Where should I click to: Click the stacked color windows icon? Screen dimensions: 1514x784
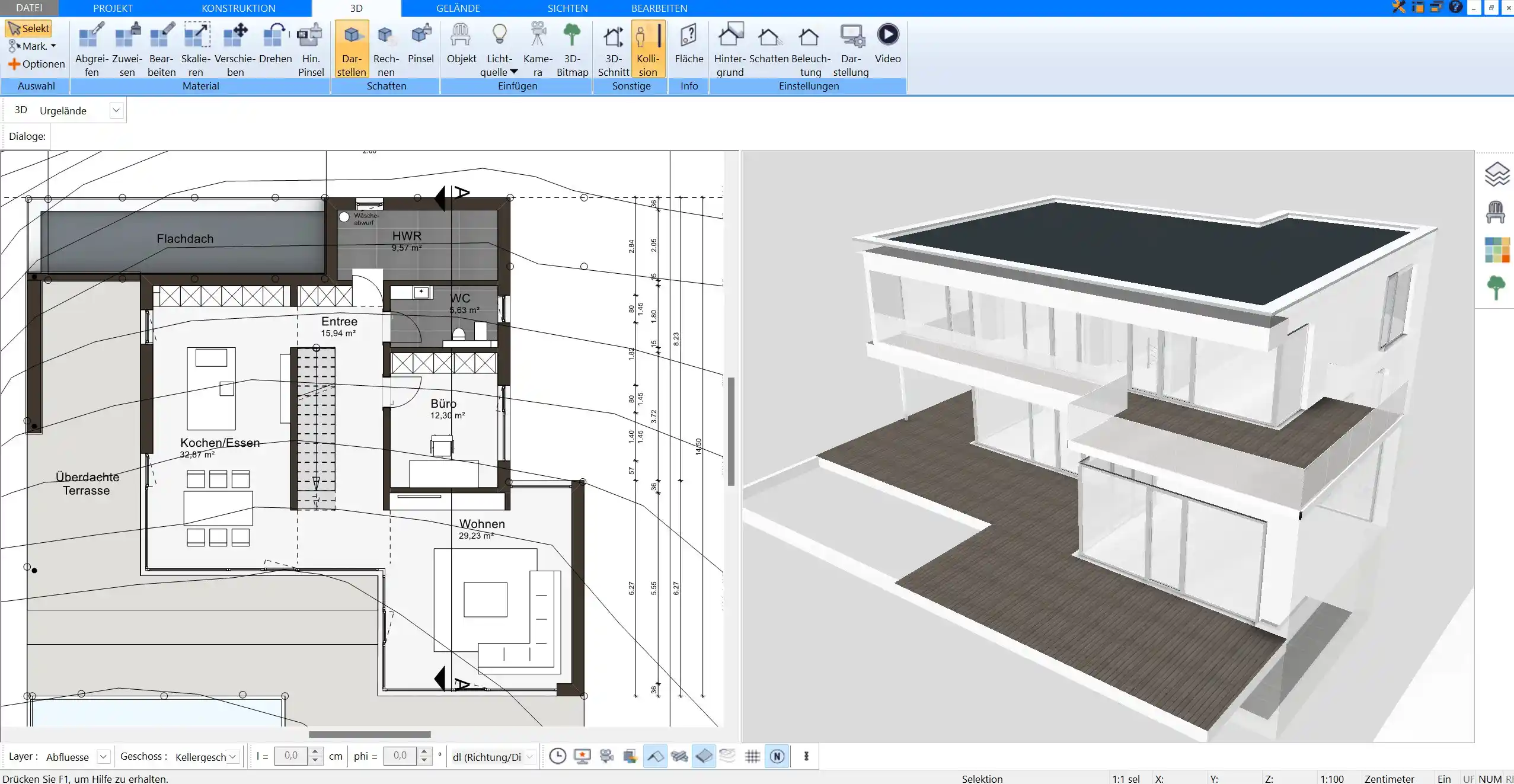point(630,756)
